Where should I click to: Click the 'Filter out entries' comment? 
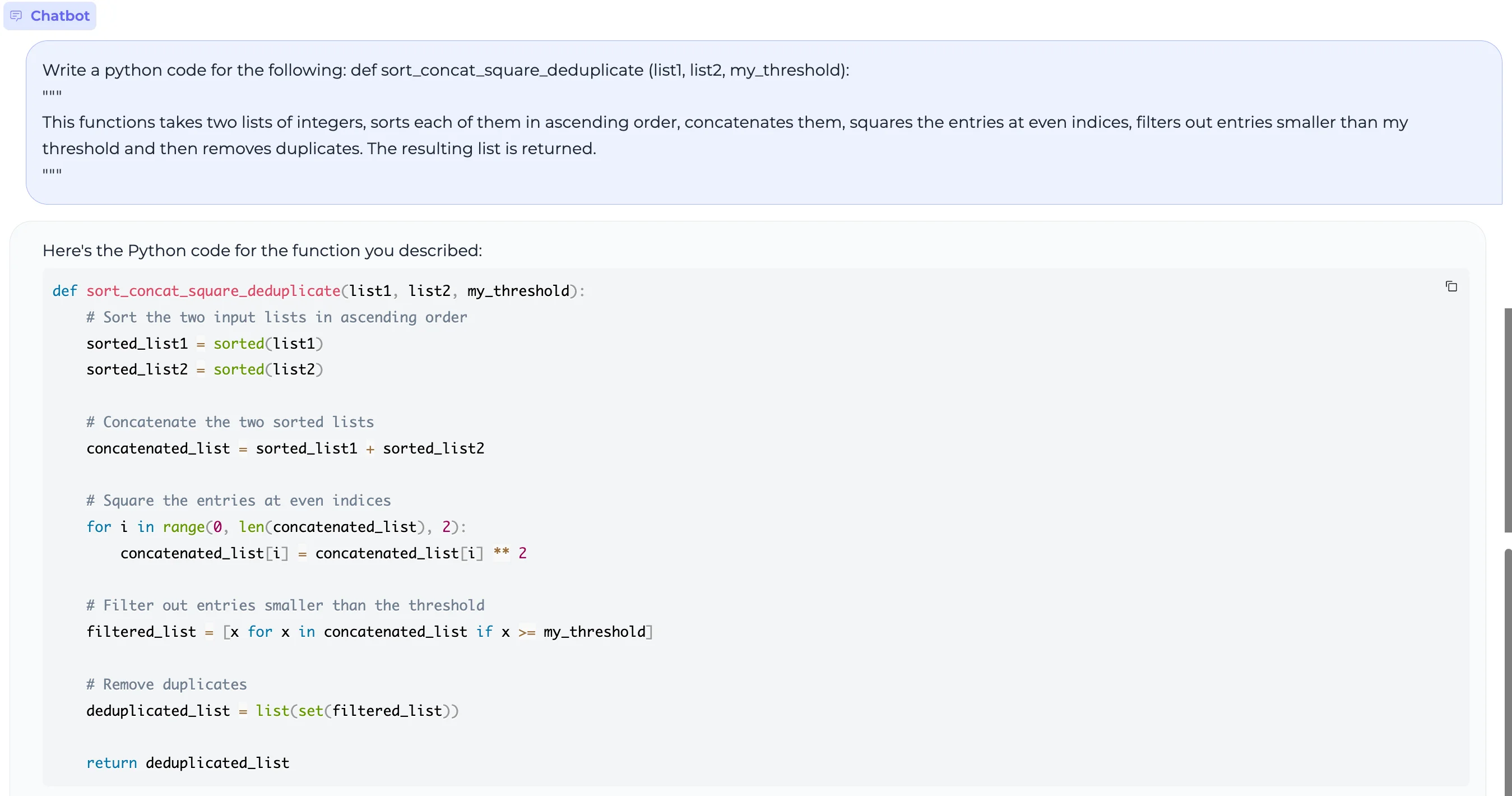click(x=285, y=606)
